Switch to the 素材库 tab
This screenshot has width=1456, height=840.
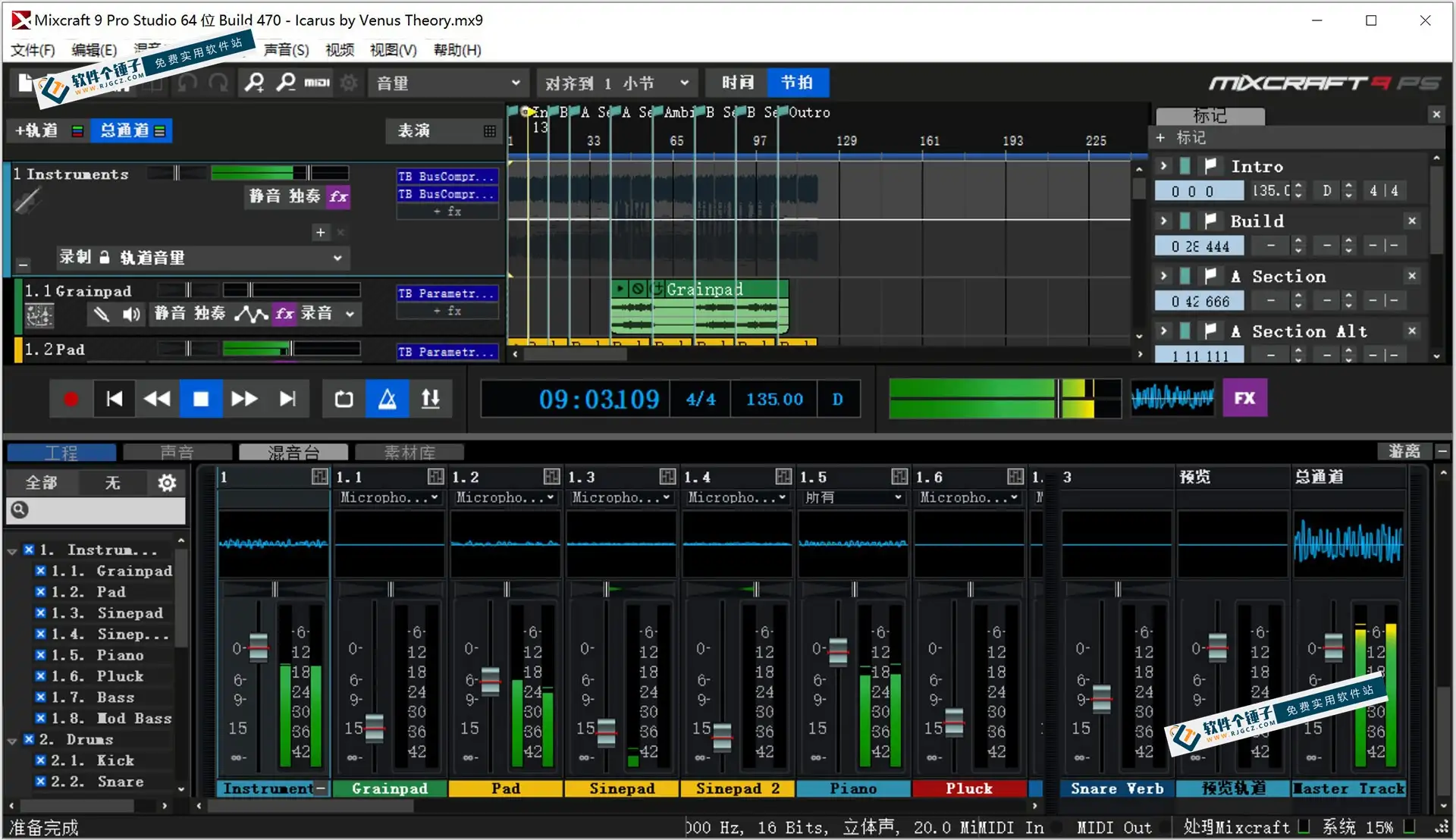coord(409,452)
